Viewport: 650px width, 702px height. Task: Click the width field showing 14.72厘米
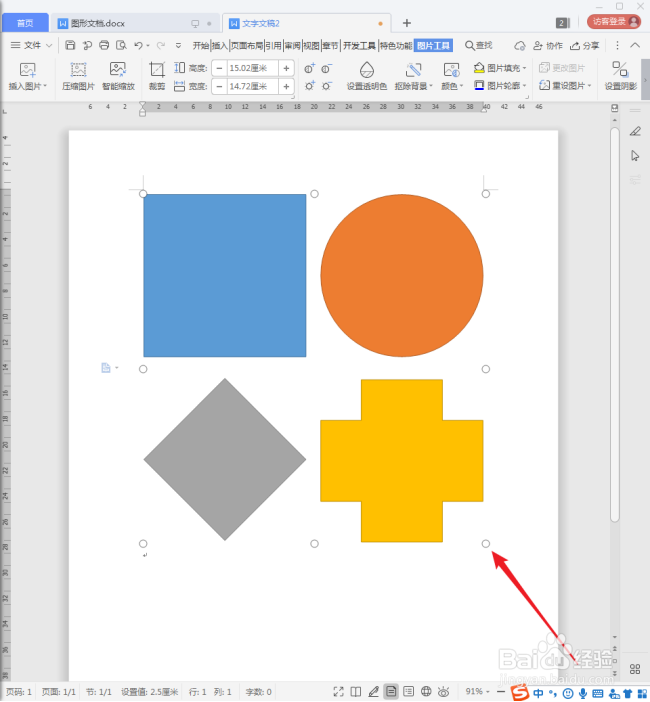252,86
